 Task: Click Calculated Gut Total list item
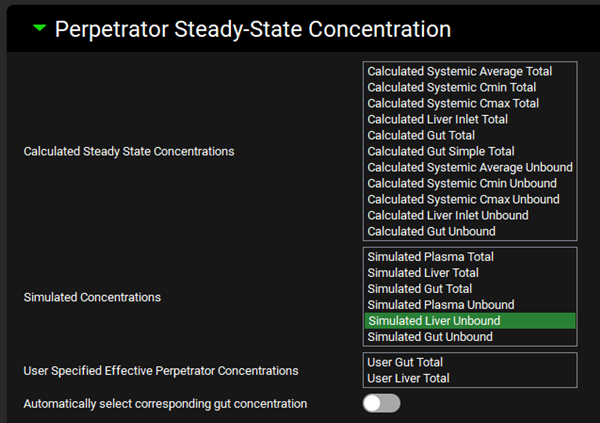click(420, 135)
